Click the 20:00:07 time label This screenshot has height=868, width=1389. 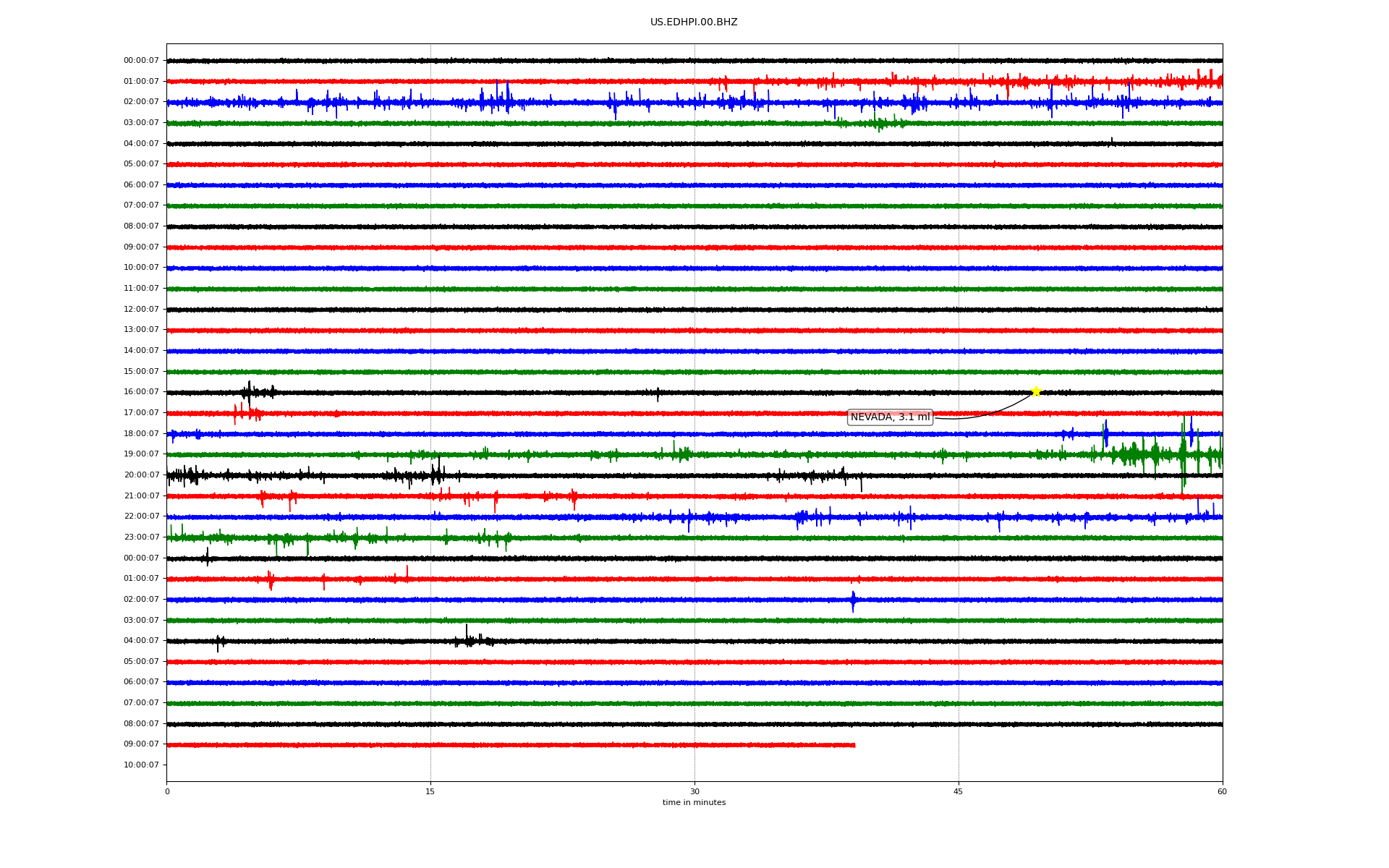tap(141, 475)
